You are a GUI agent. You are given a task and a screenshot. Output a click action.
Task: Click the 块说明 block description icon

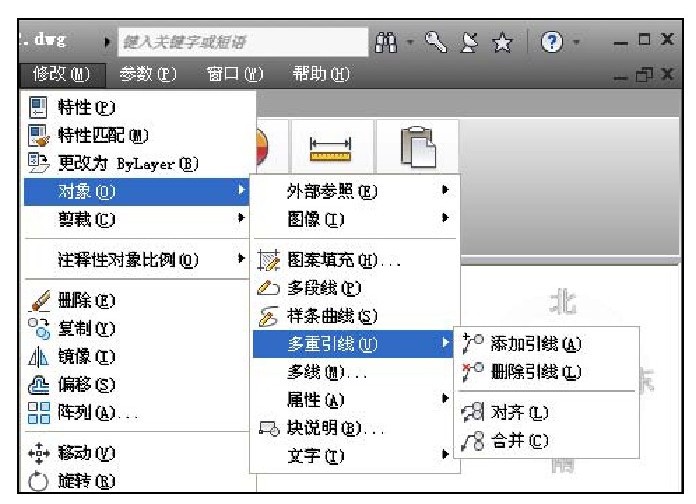point(269,429)
